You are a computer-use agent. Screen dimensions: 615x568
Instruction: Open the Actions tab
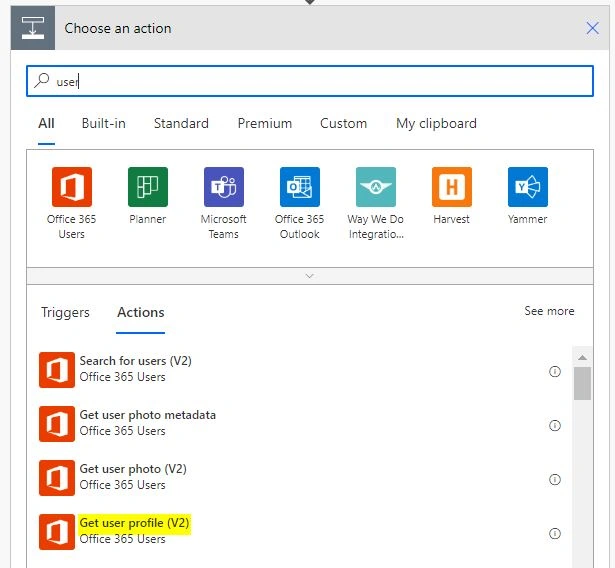pyautogui.click(x=141, y=313)
